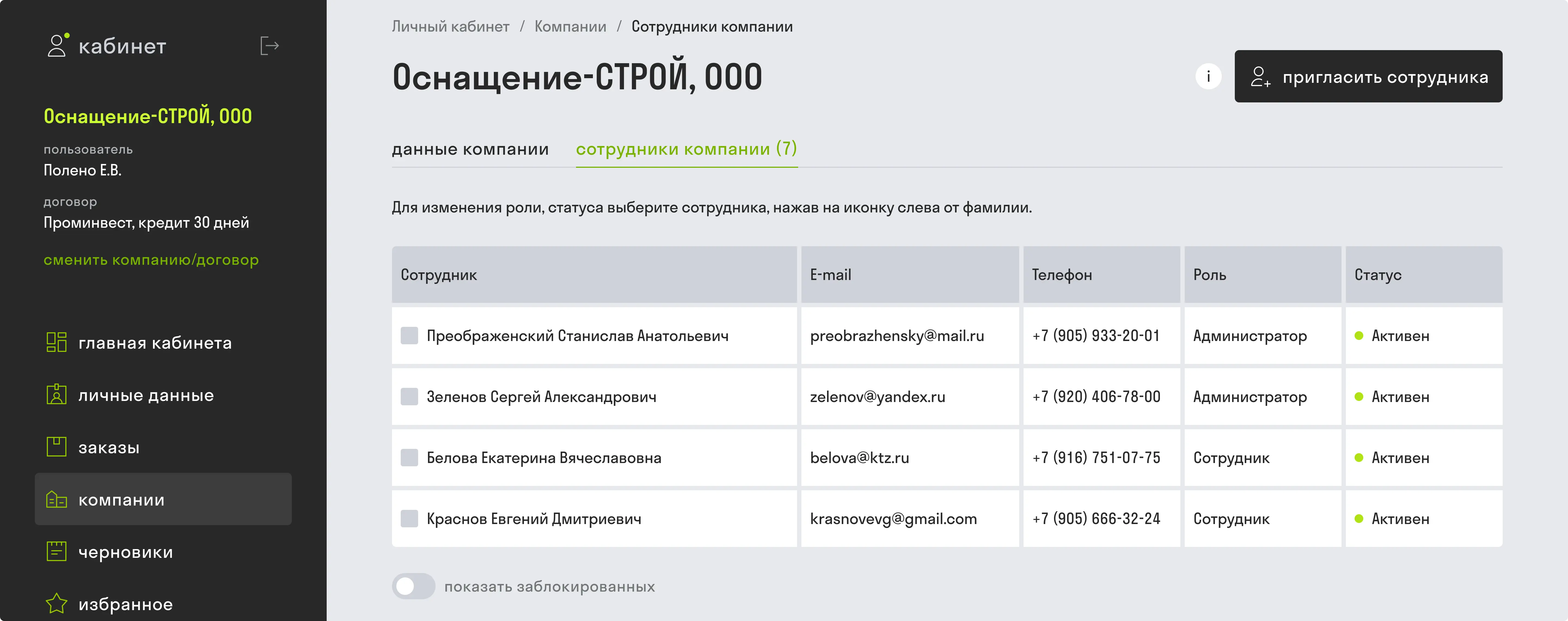Screen dimensions: 1568x621
Task: Click Статус column header
Action: (x=1424, y=275)
